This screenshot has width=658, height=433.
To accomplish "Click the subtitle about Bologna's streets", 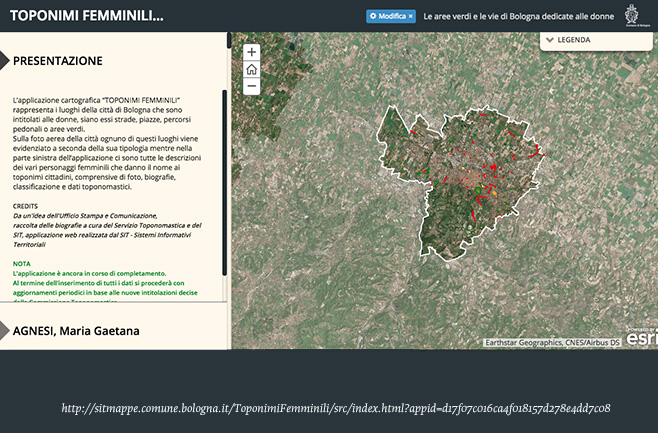I will 517,17.
